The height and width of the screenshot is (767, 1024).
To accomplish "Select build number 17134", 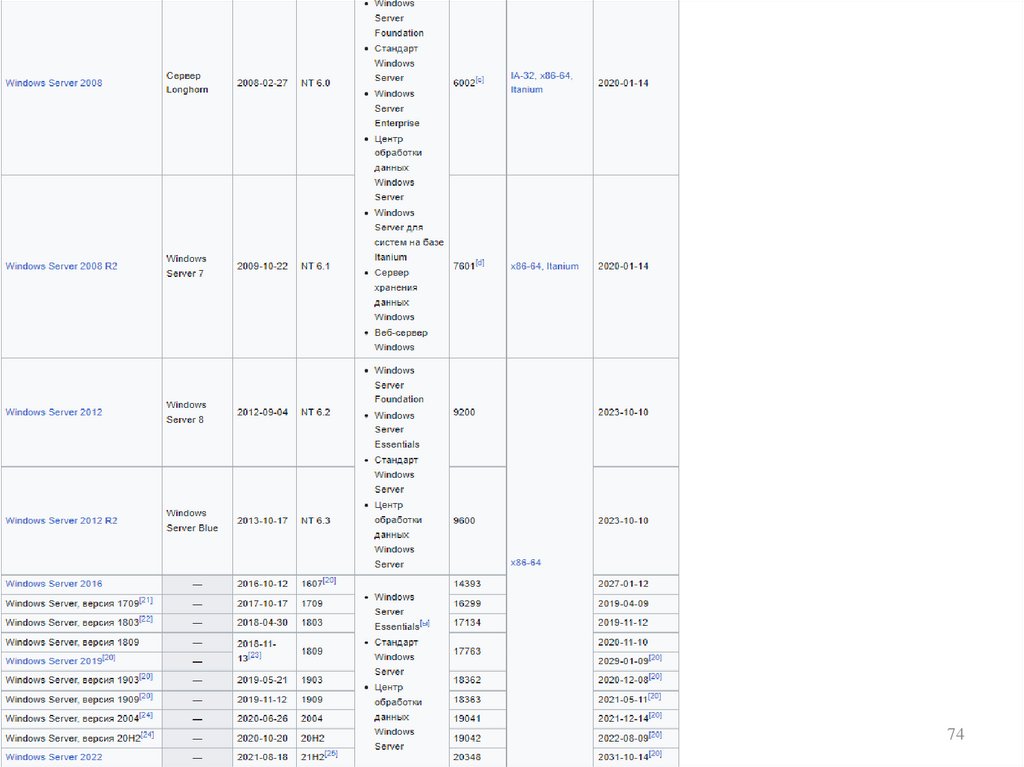I will pos(467,623).
